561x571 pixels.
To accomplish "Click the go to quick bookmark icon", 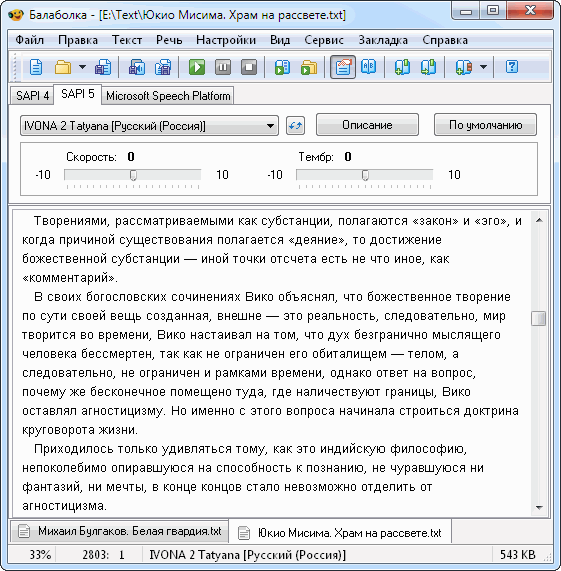I will pyautogui.click(x=428, y=67).
